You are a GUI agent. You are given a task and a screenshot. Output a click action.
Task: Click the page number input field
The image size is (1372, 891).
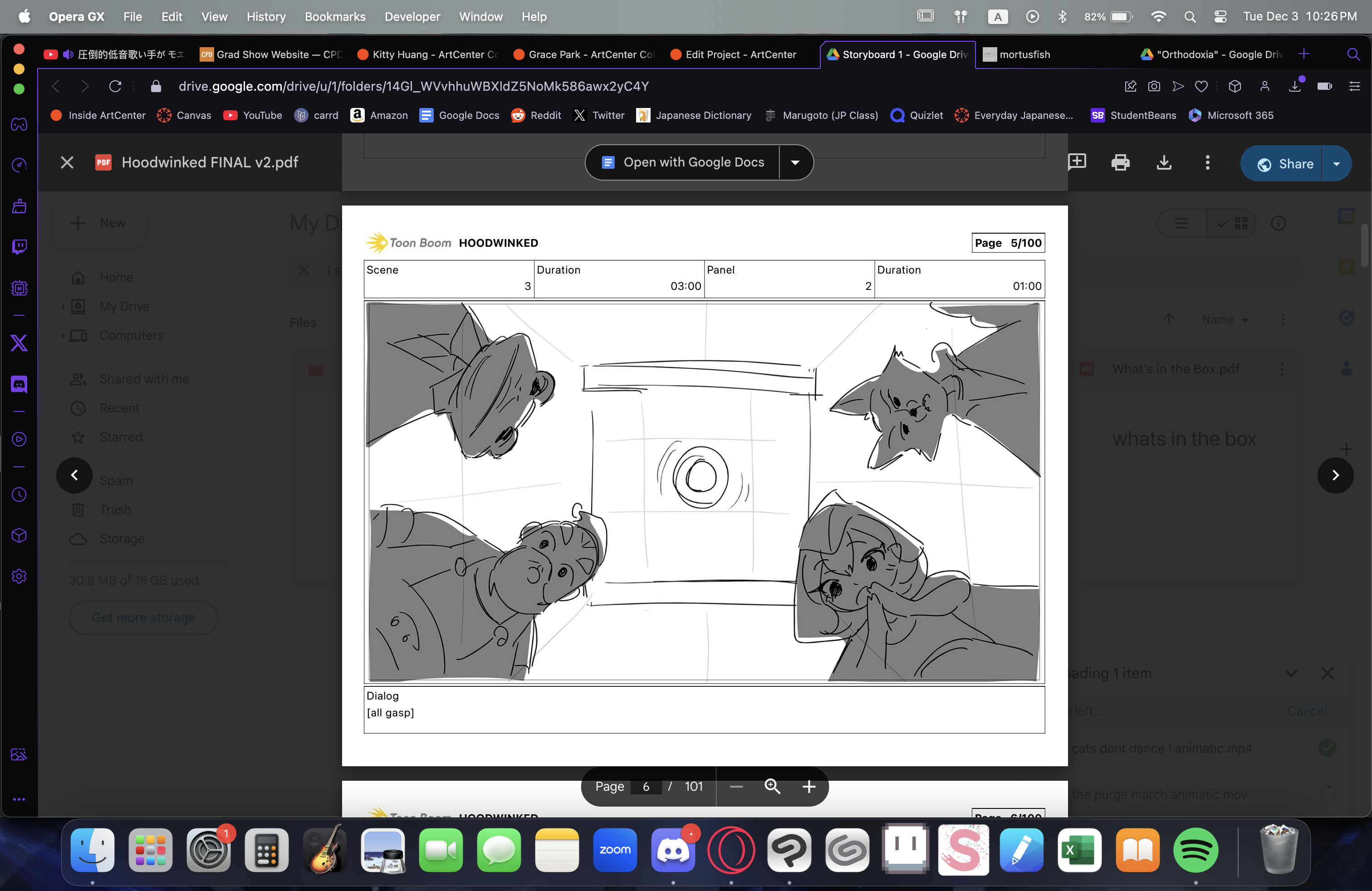coord(646,786)
